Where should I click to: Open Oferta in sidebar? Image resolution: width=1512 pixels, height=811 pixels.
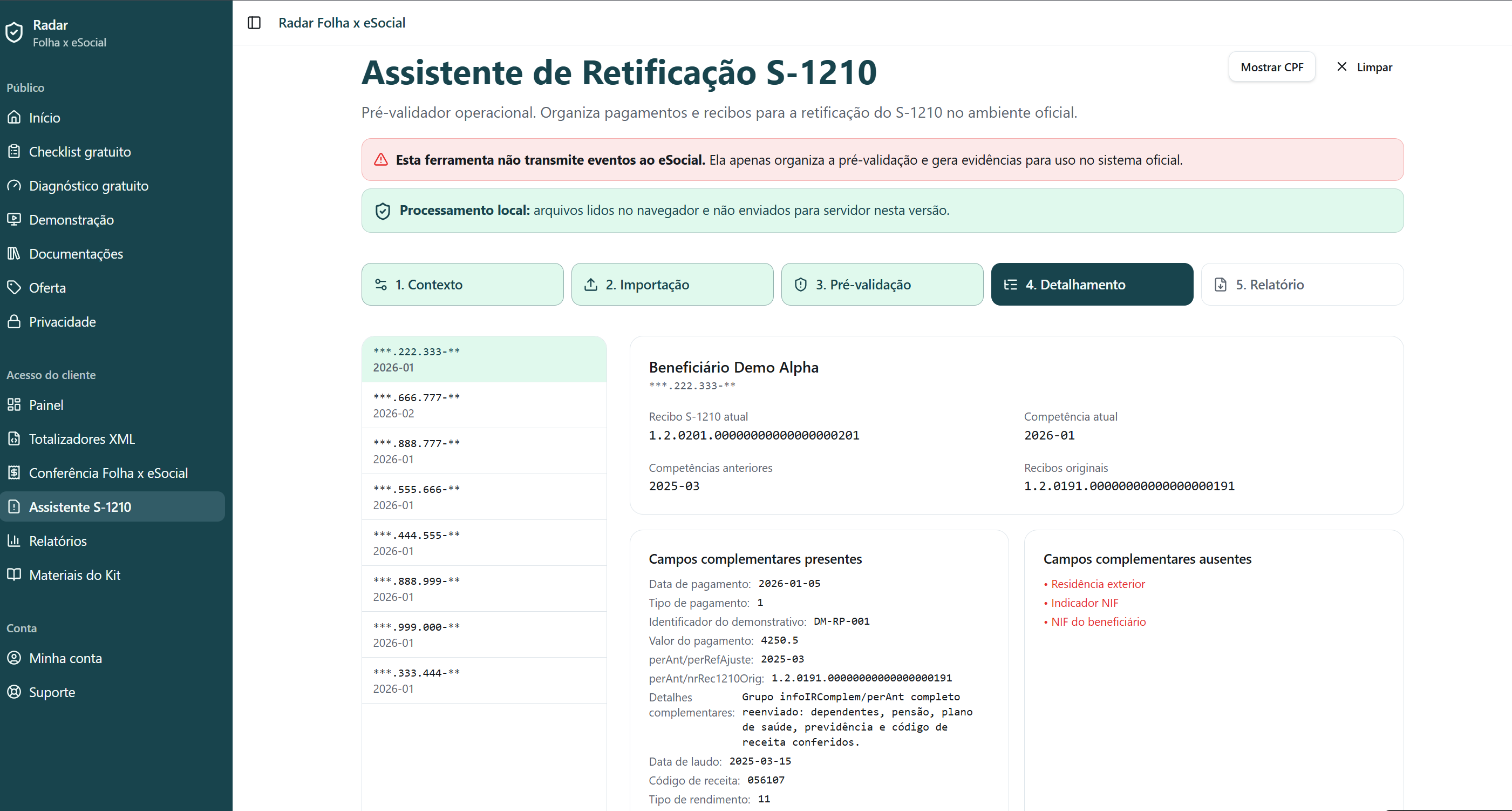click(x=113, y=288)
